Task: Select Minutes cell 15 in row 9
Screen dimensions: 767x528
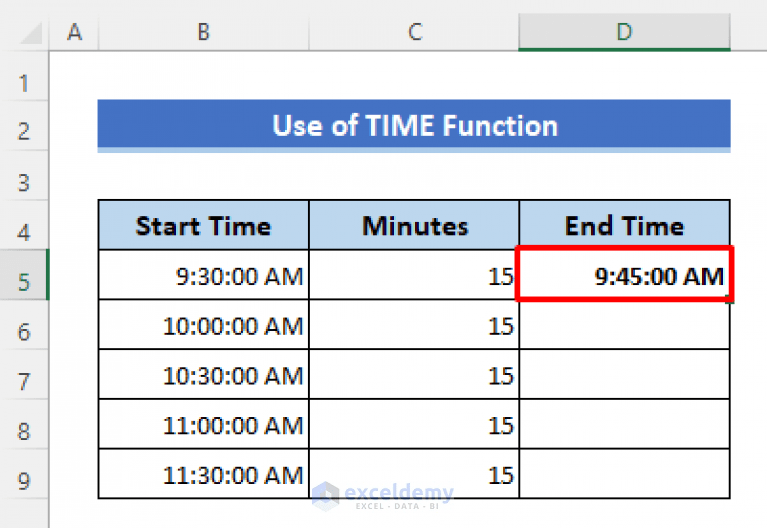Action: (x=414, y=474)
